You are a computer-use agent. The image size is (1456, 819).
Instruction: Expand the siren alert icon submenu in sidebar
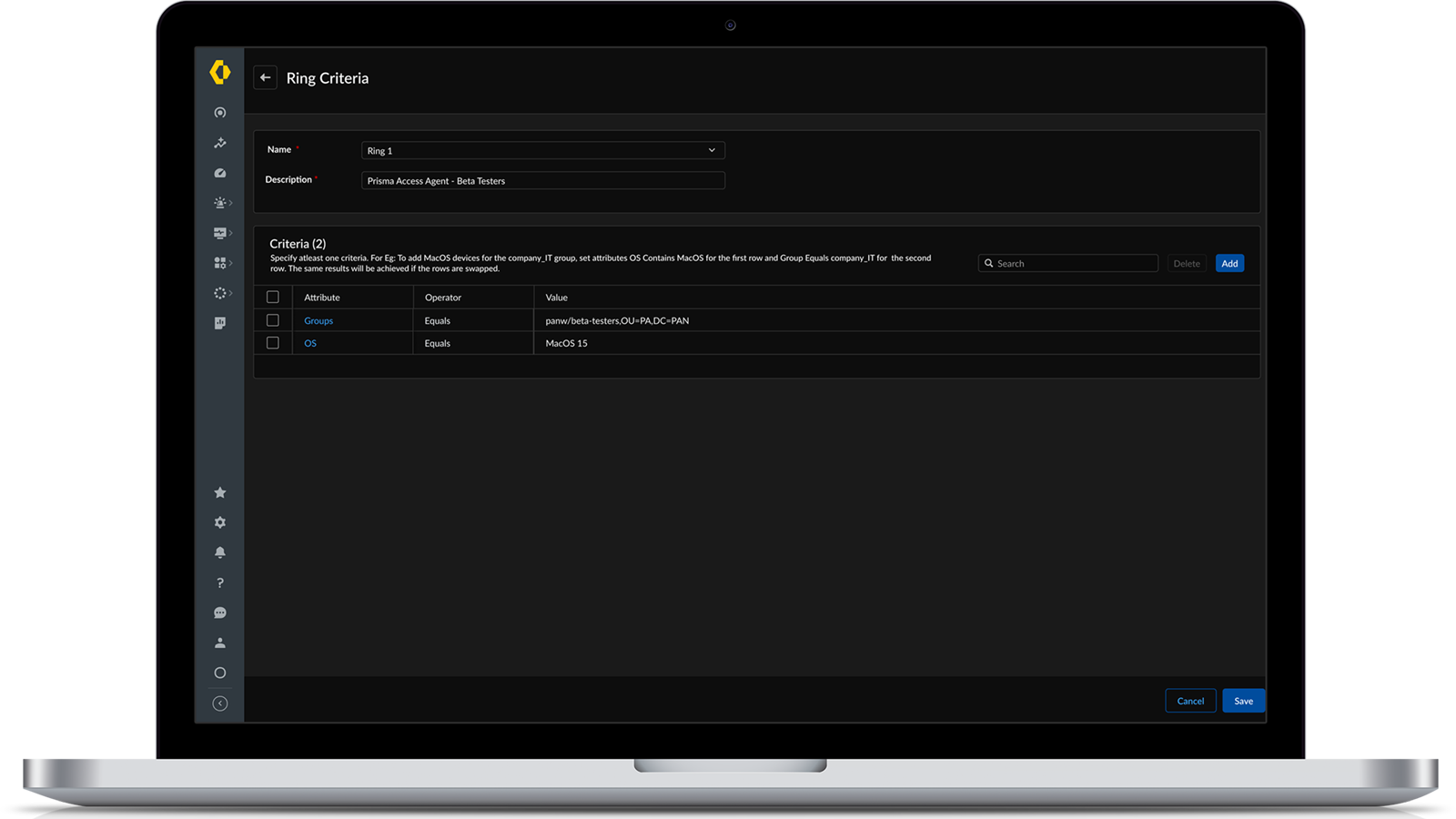[x=221, y=203]
